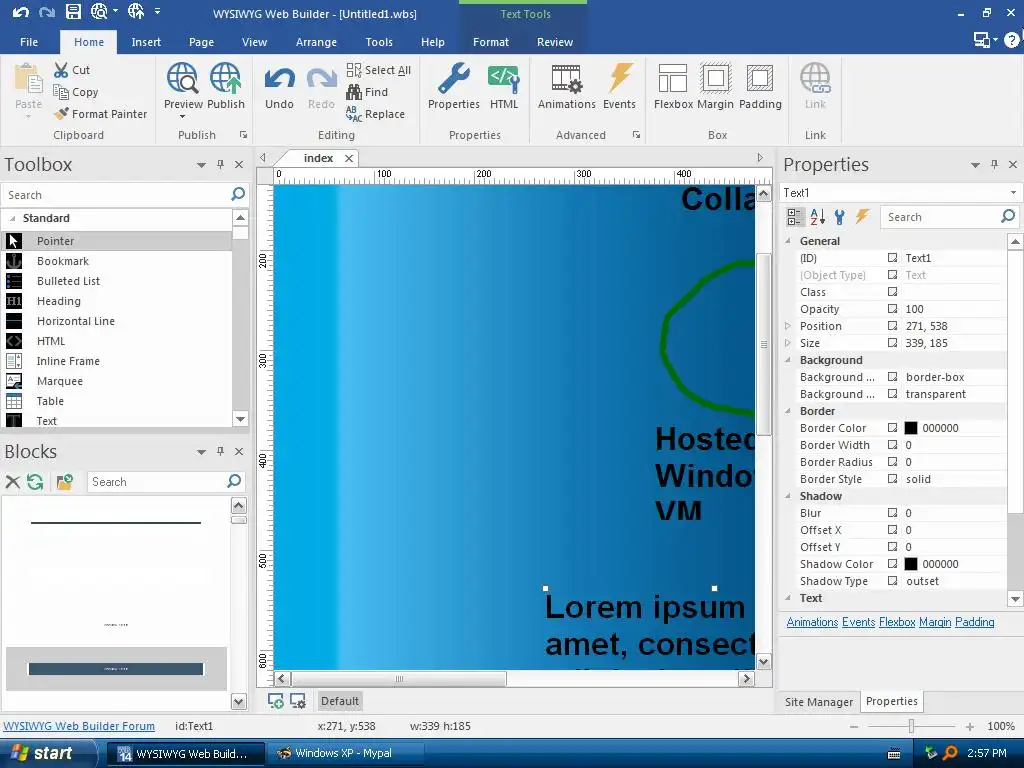
Task: Click the Animations link in Properties
Action: click(812, 622)
